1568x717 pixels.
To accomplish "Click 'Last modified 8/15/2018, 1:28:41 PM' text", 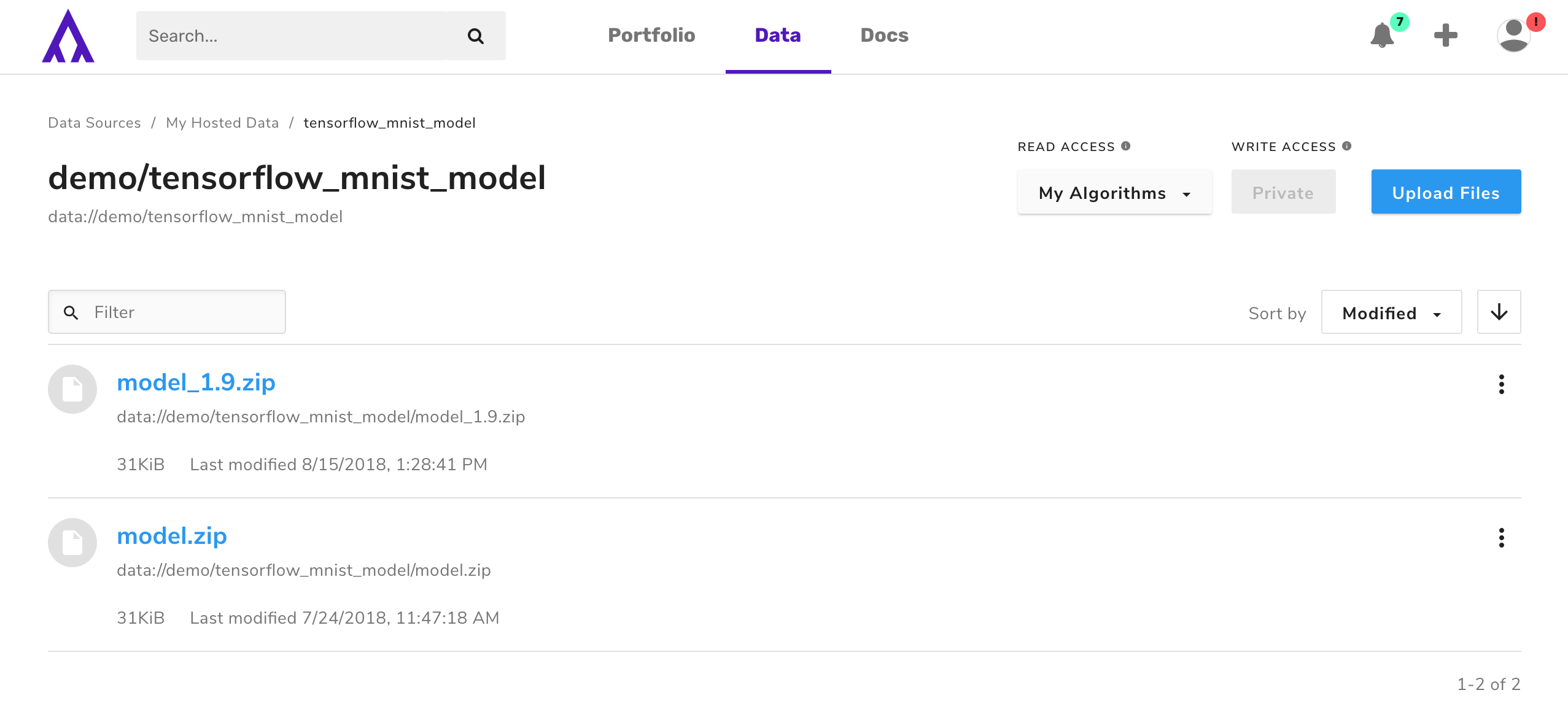I will coord(338,465).
